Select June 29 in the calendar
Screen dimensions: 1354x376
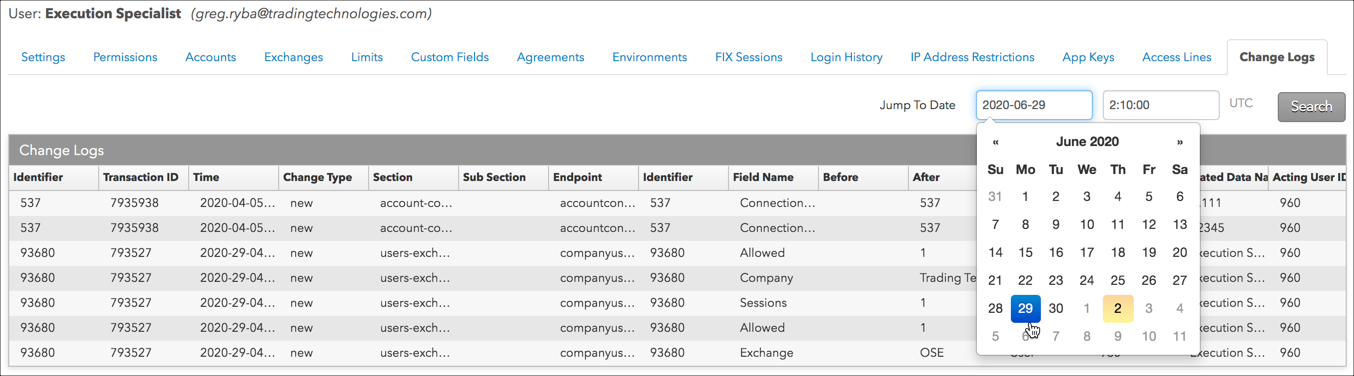(x=1025, y=308)
